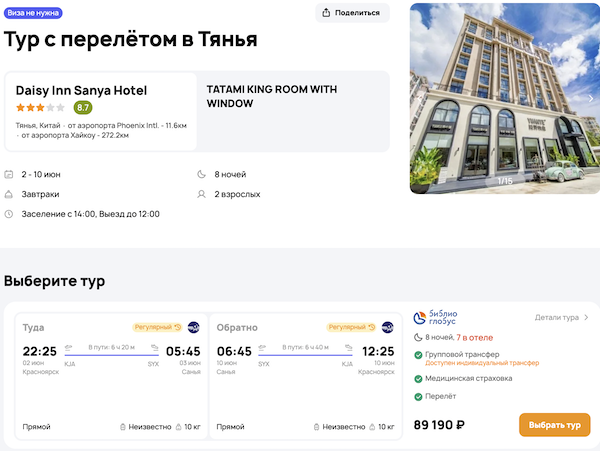Open Daisy Inn Sanya Hotel link
This screenshot has height=451, width=600.
(81, 90)
